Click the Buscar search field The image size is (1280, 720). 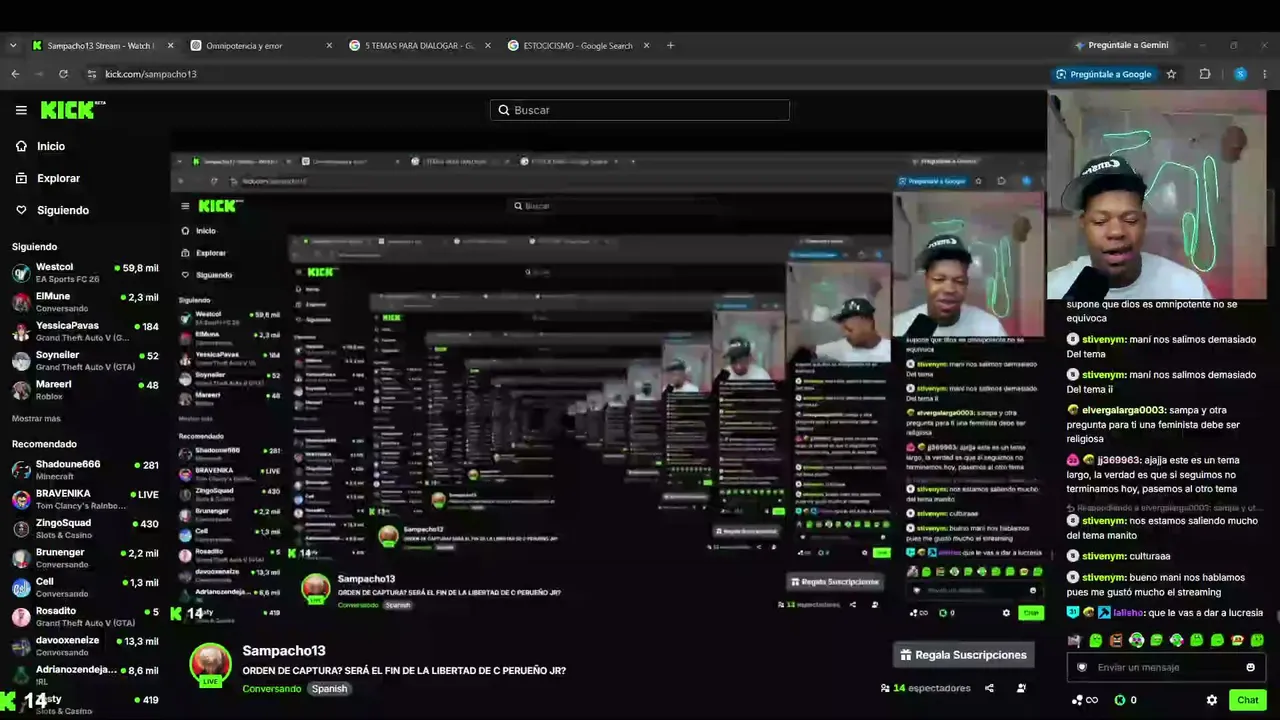[640, 110]
